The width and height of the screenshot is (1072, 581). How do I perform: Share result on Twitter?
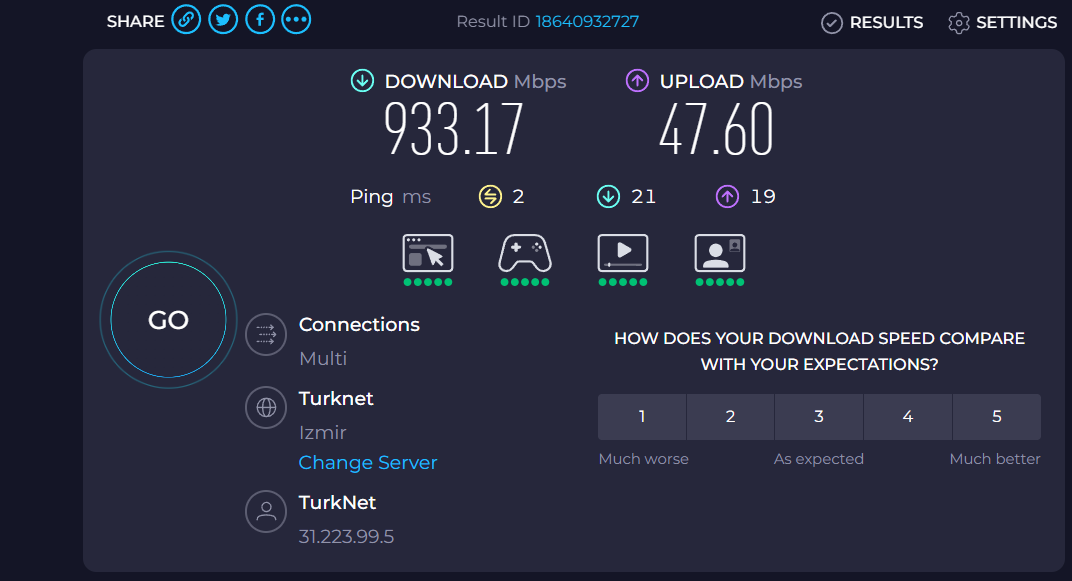[x=223, y=20]
